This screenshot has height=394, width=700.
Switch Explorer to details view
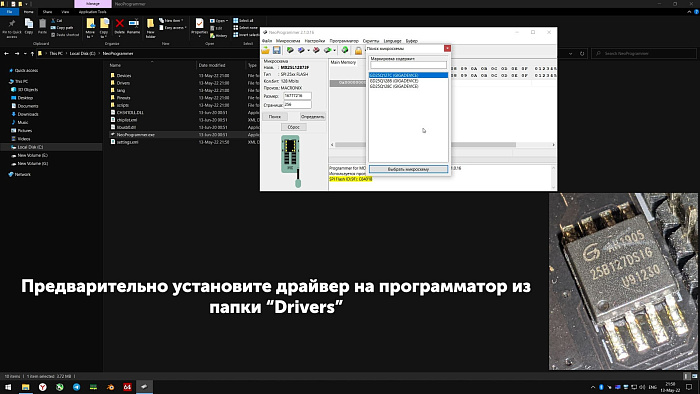(688, 376)
